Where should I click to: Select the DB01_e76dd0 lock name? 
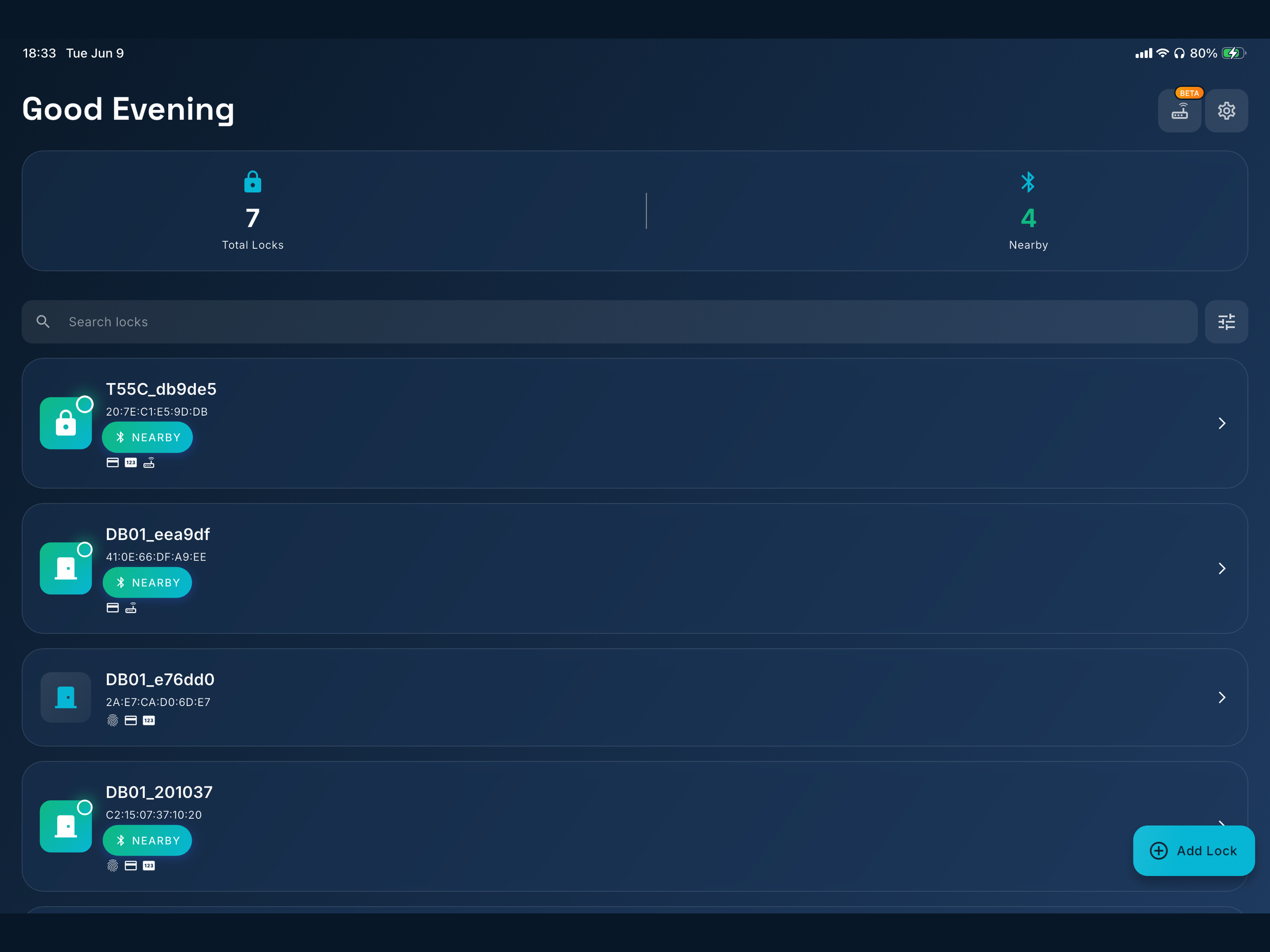[160, 680]
